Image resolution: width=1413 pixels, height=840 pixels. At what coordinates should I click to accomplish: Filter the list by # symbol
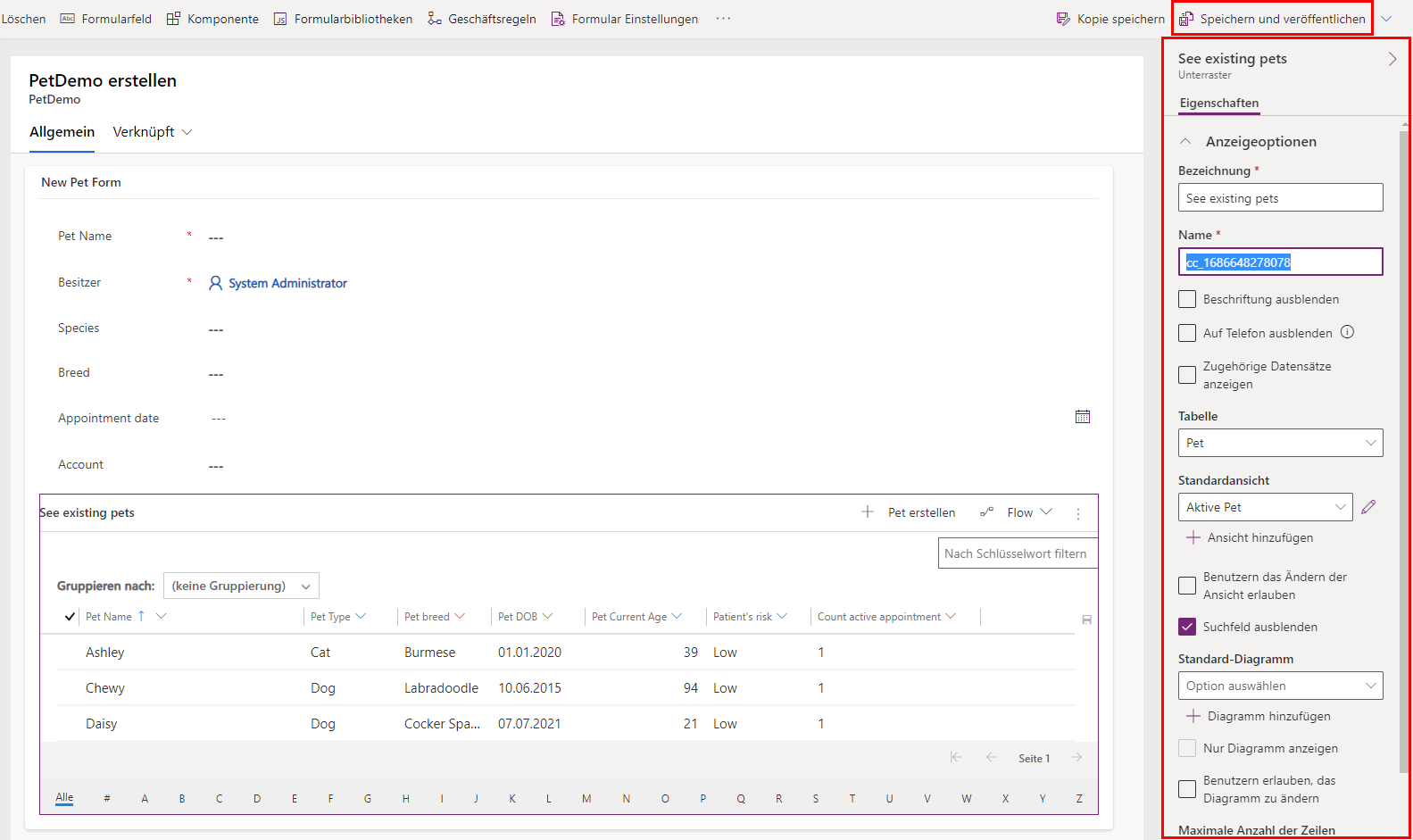click(107, 799)
